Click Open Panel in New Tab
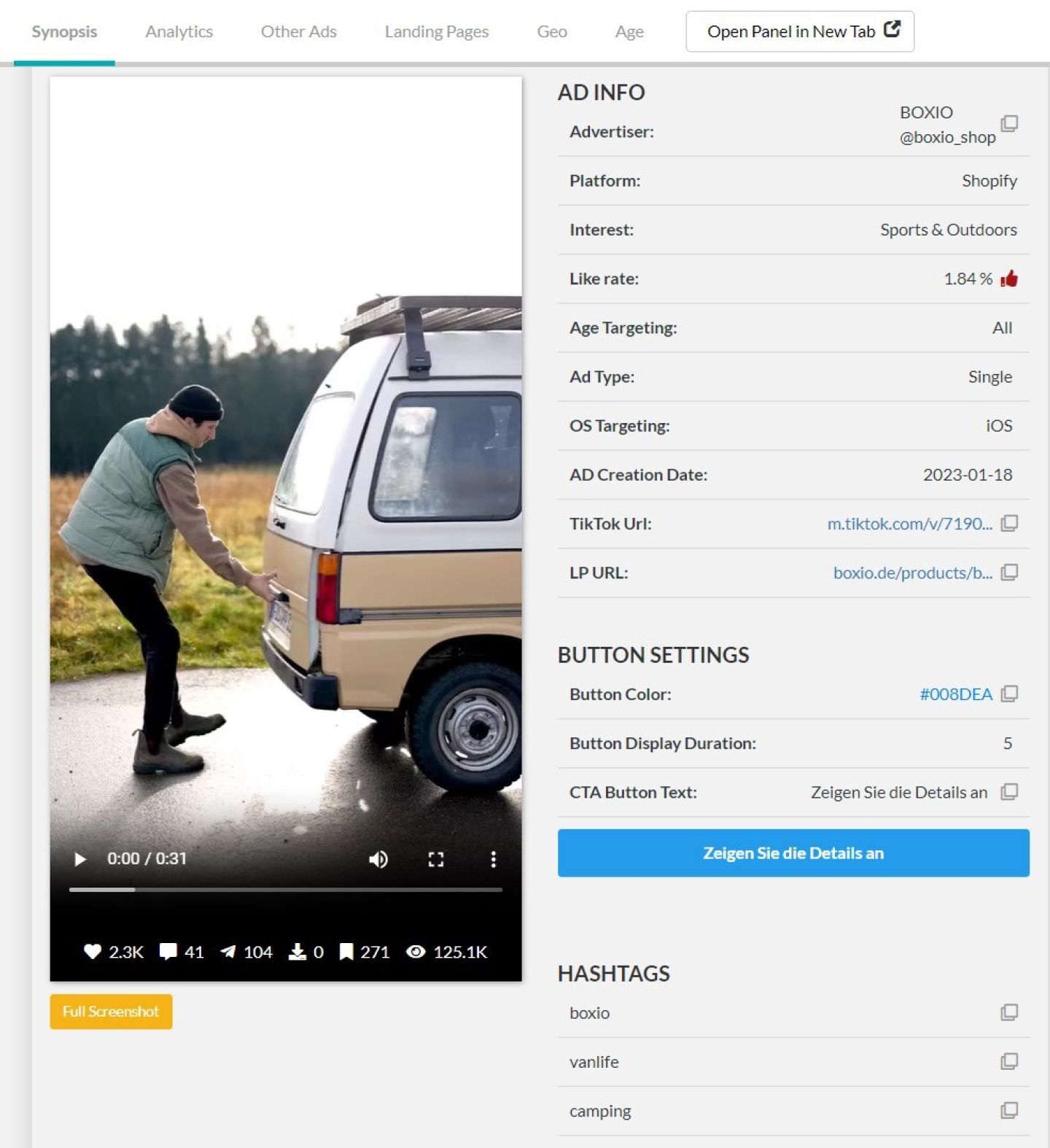This screenshot has width=1050, height=1148. 799,31
